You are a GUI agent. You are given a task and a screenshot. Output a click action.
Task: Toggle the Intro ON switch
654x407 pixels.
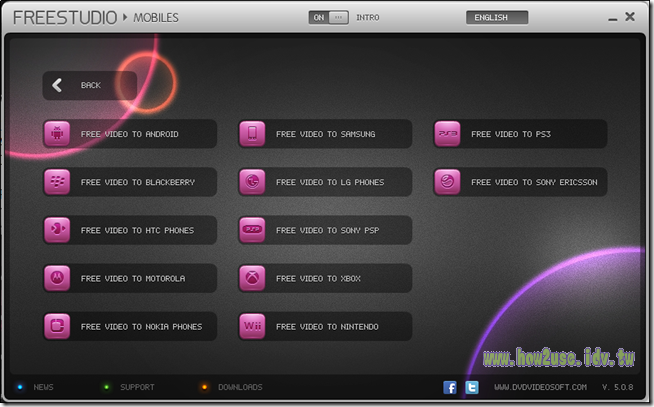pyautogui.click(x=329, y=18)
